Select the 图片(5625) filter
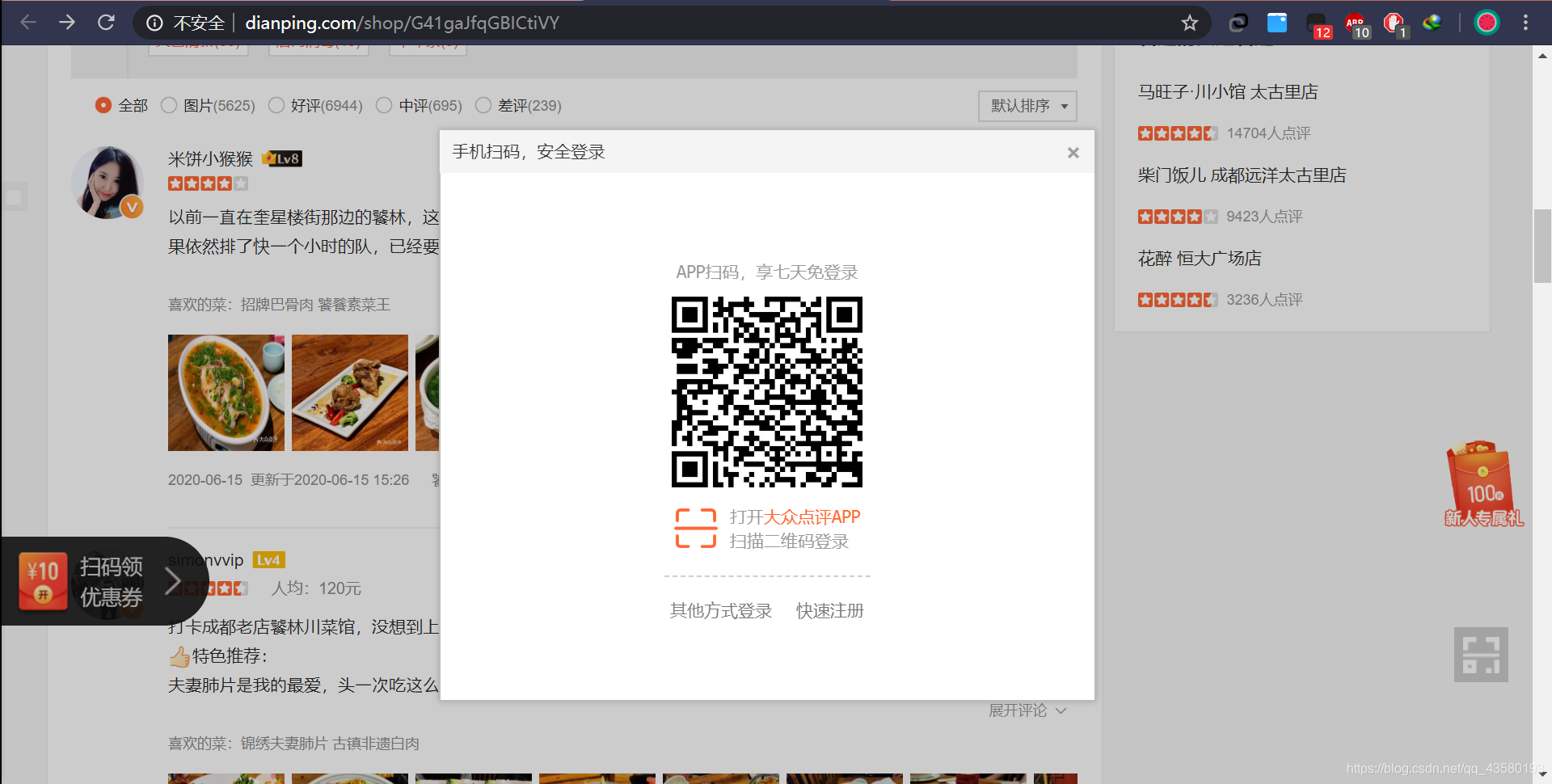This screenshot has height=784, width=1552. pos(208,106)
